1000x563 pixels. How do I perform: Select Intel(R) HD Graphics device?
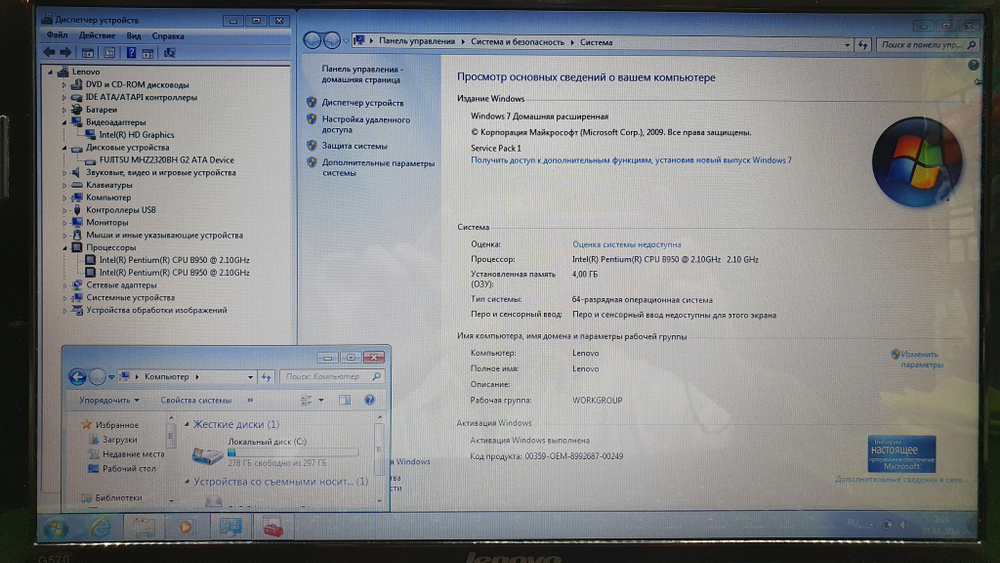[136, 135]
